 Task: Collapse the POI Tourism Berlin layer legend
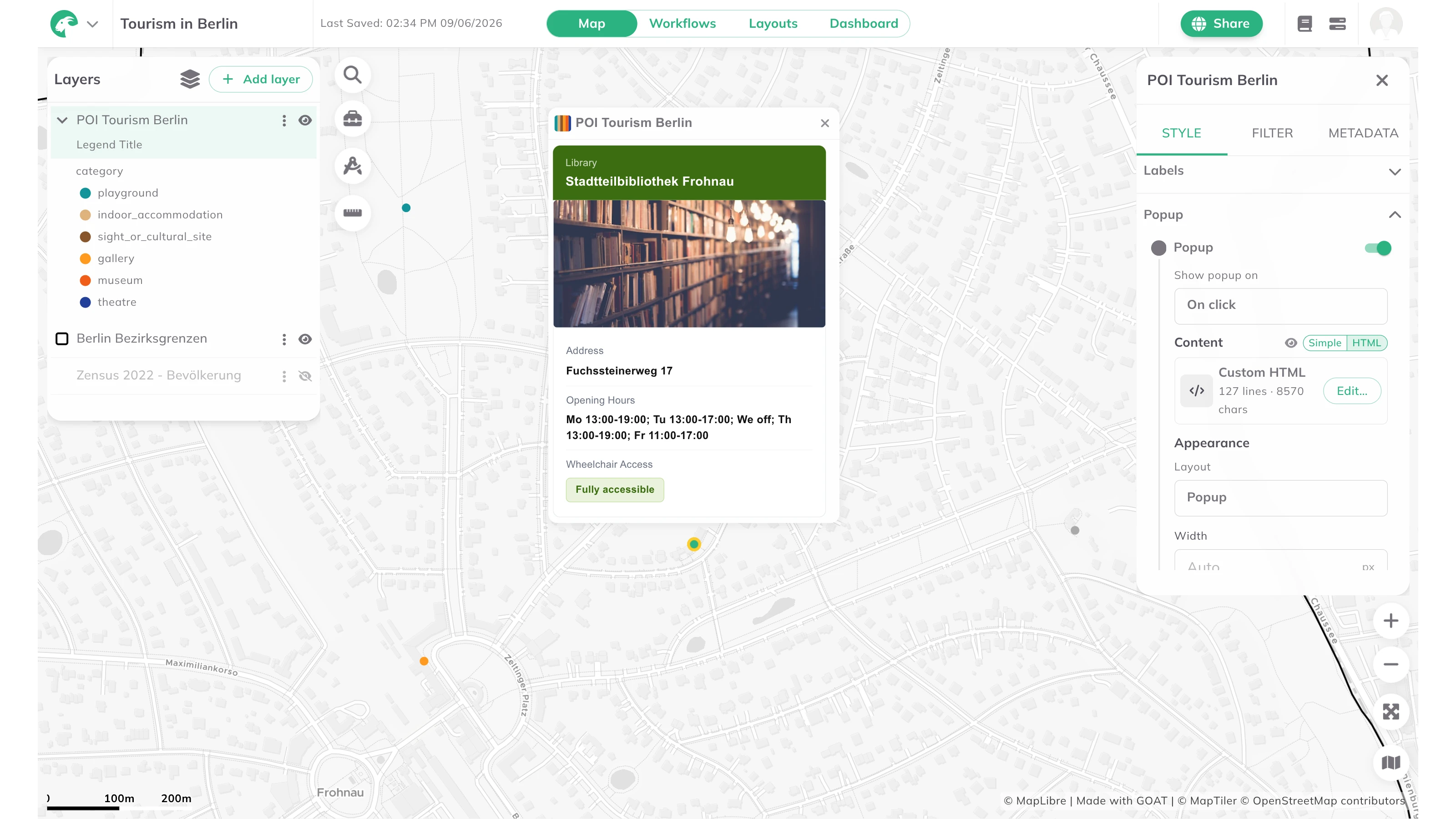(x=62, y=121)
